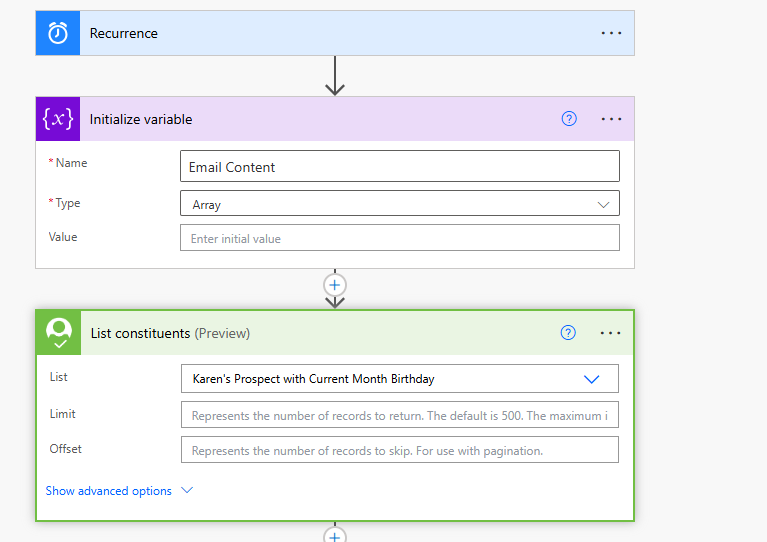Open the Initialize variable ellipsis menu
Screen dimensions: 767x542
tap(611, 119)
